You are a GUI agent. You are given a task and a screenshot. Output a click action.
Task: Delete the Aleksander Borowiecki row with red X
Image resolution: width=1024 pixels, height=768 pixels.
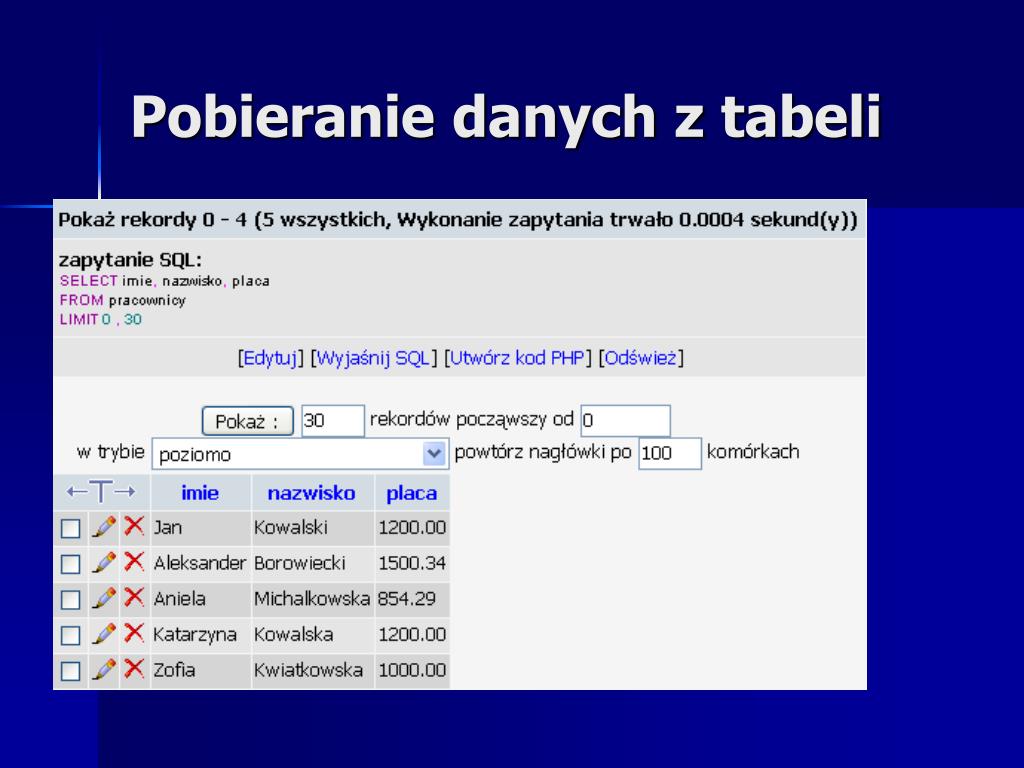(x=134, y=561)
